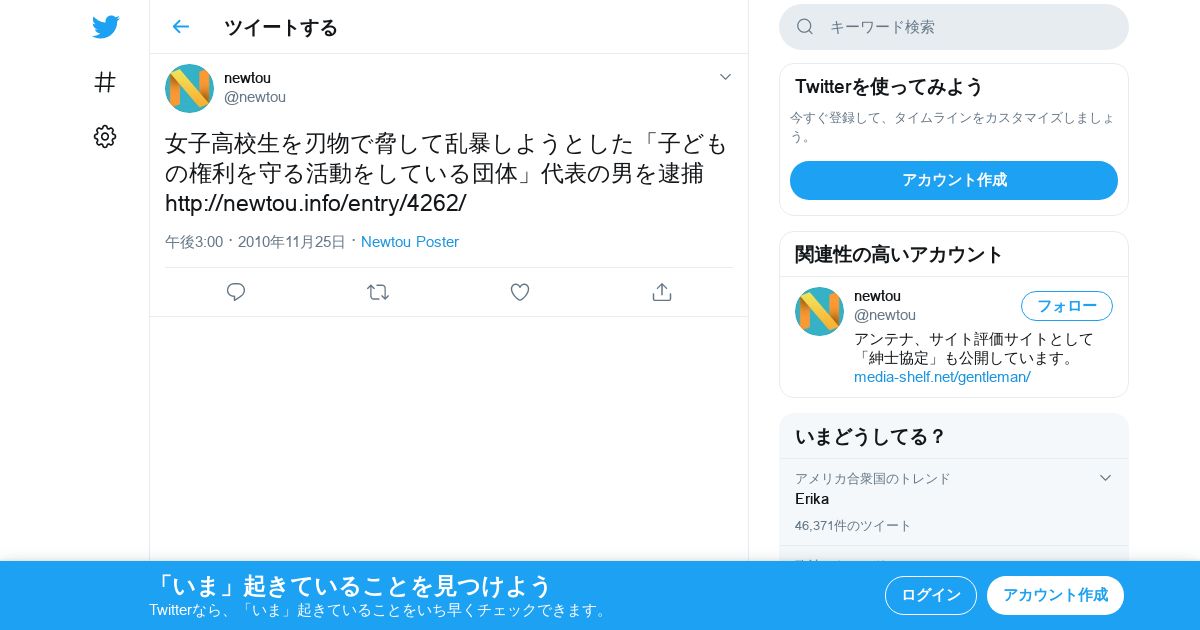
Task: Expand the tweet options chevron
Action: point(726,77)
